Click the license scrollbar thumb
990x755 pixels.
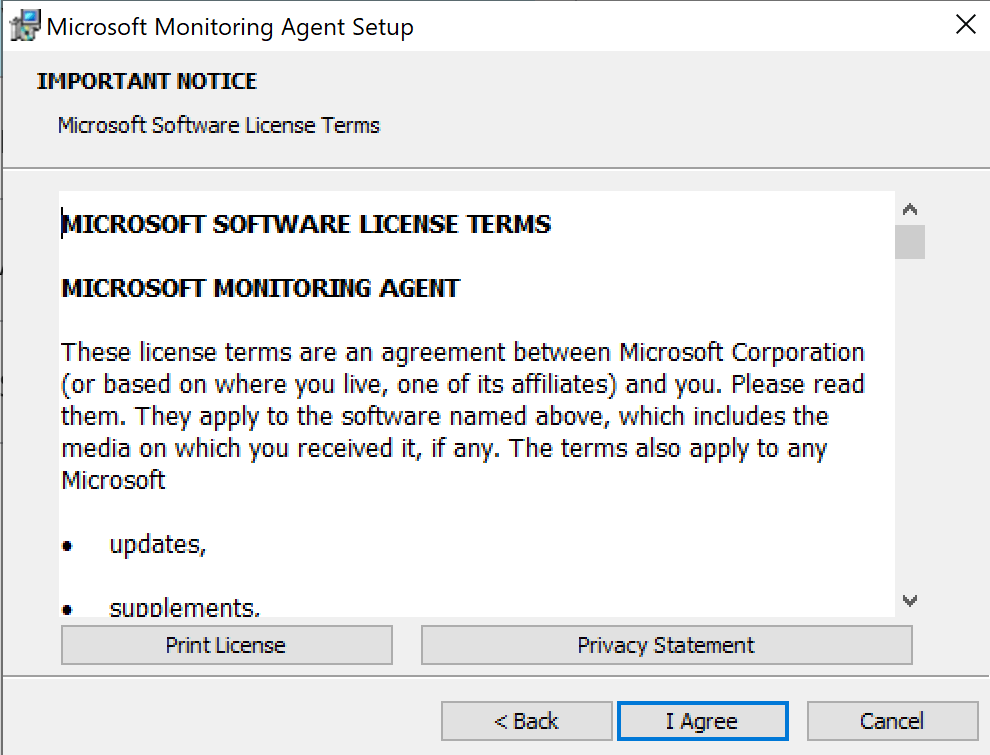(x=910, y=242)
